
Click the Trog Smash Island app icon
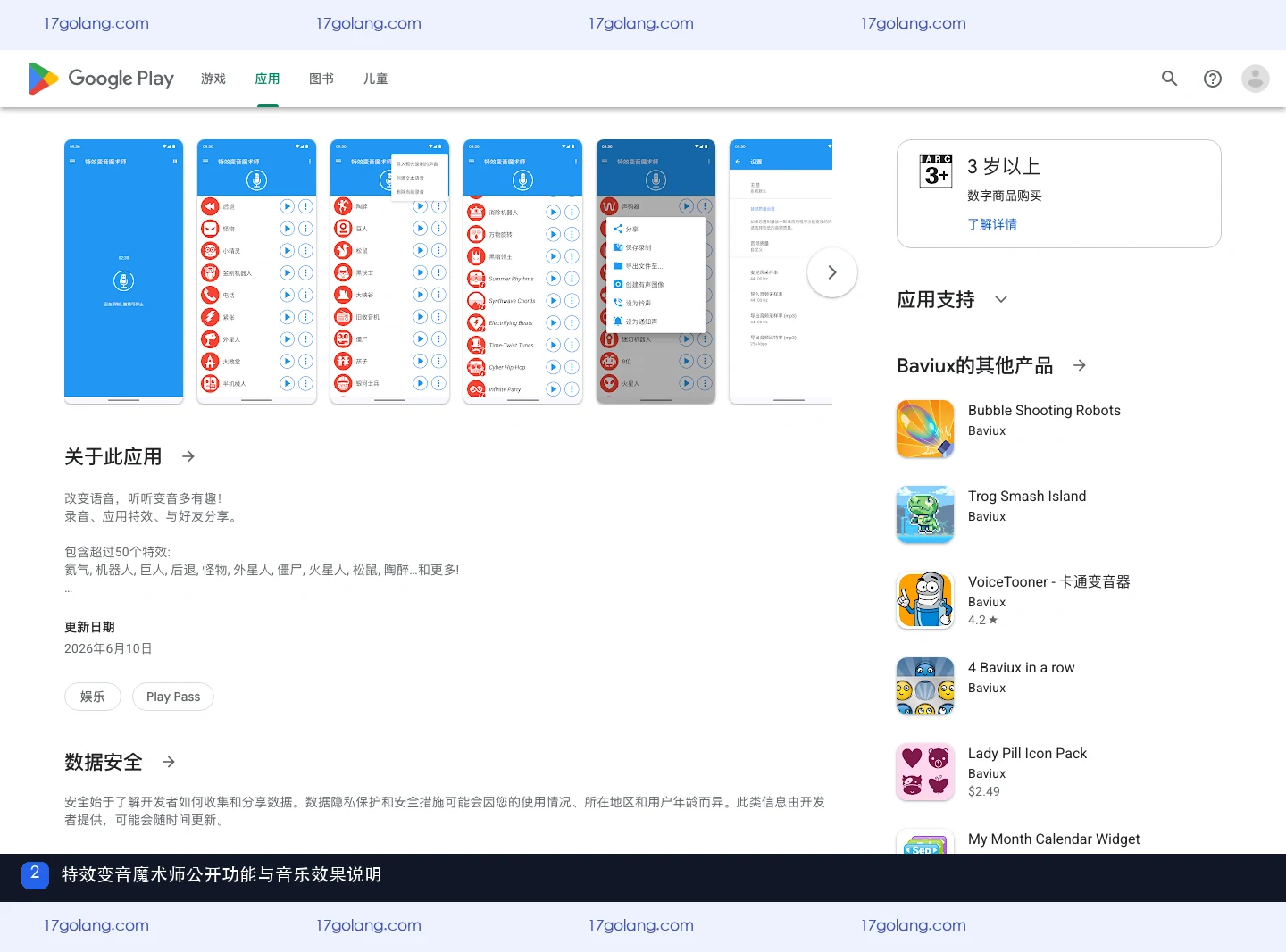(925, 514)
